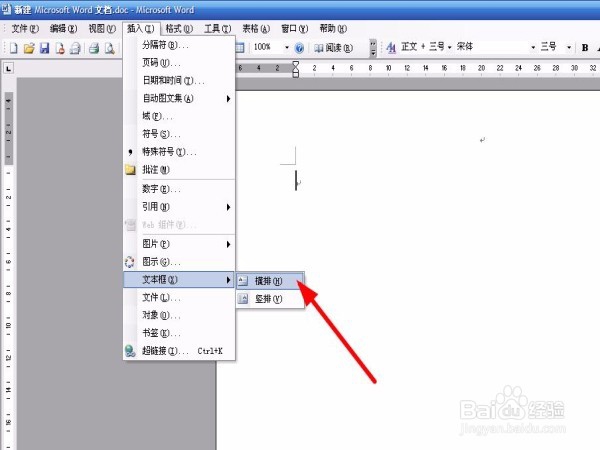Click the 阅读 reading layout button
The image size is (600, 450).
coord(333,48)
